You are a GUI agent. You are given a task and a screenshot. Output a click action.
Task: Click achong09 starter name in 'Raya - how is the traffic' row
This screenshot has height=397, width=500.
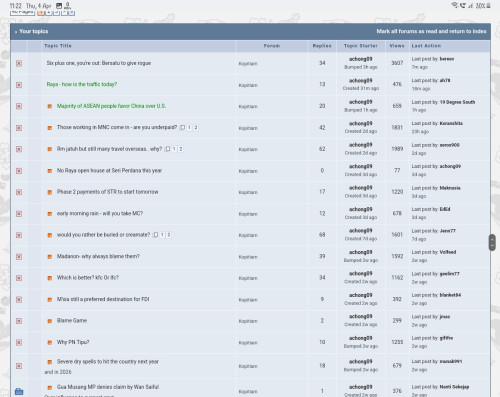tap(361, 81)
